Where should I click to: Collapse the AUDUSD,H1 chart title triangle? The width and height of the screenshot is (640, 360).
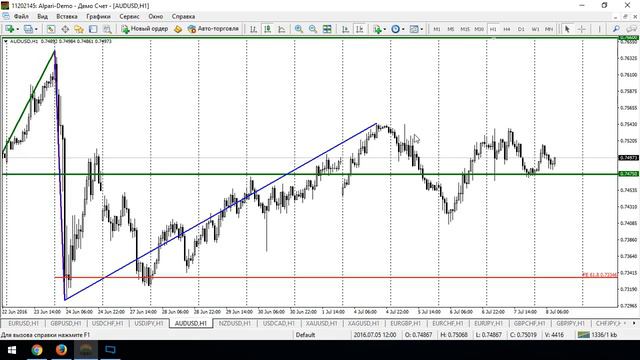pyautogui.click(x=6, y=41)
